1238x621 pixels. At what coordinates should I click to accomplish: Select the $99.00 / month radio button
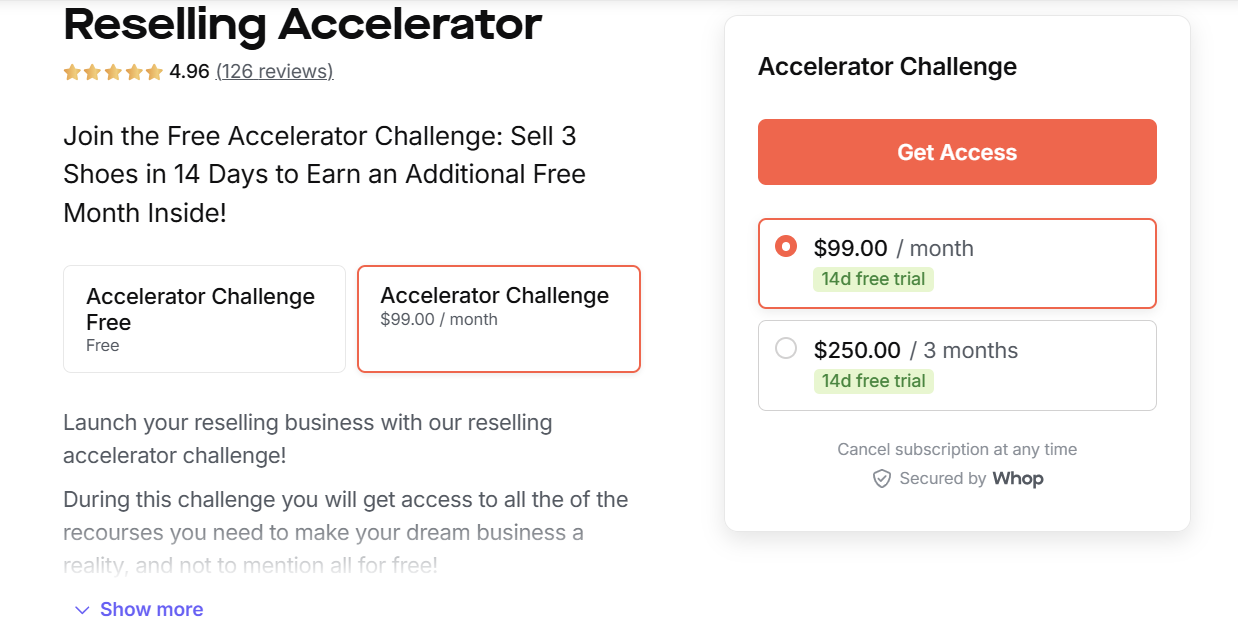786,246
